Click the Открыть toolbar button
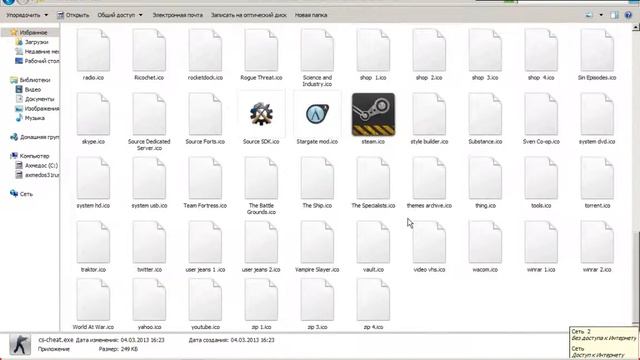This screenshot has width=640, height=360. tap(73, 15)
